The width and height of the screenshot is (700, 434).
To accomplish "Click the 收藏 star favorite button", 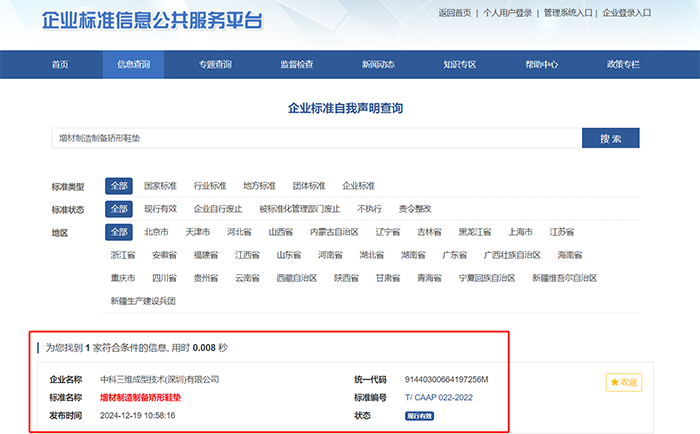I will [623, 383].
